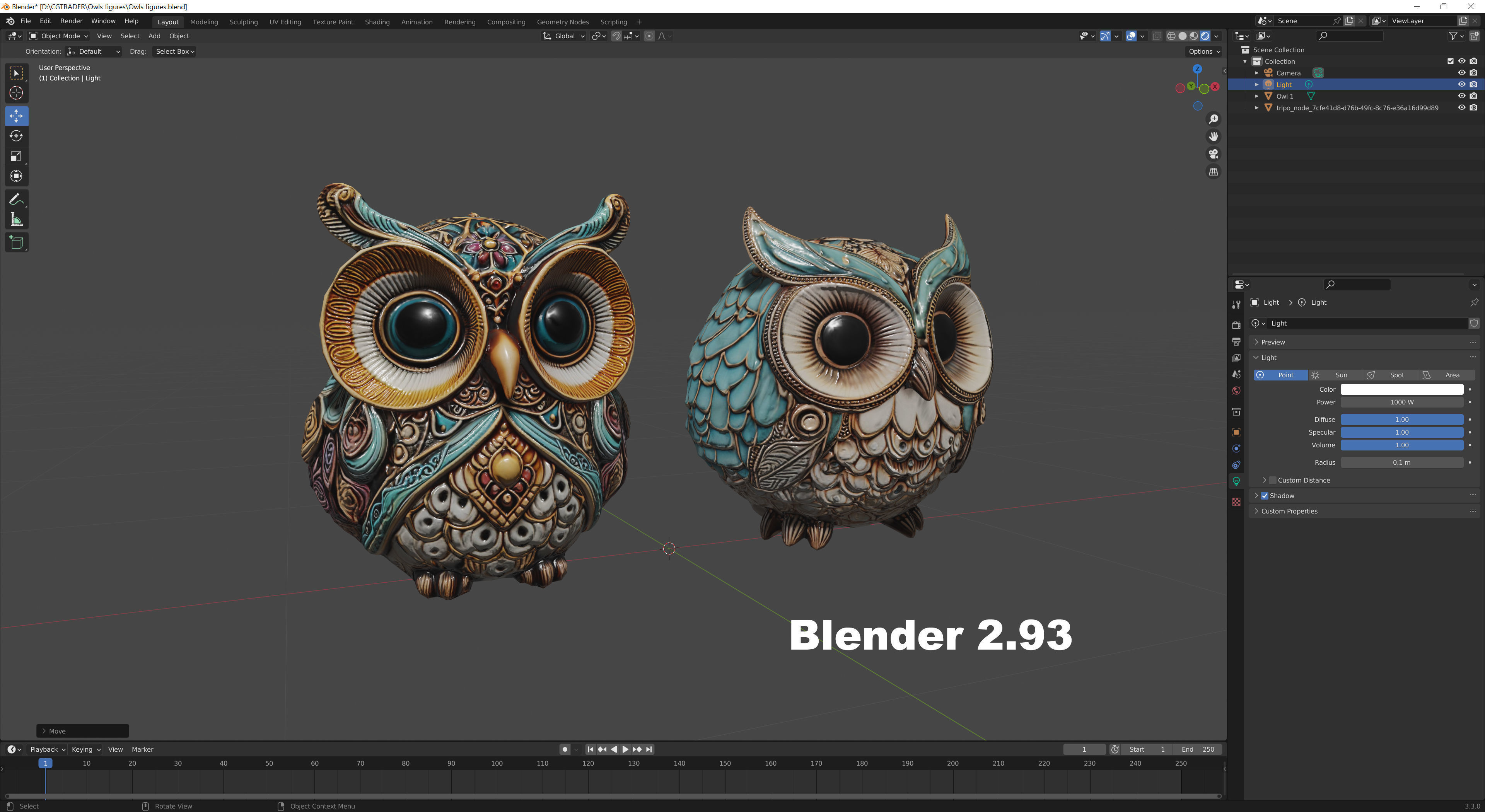Open the Render menu
This screenshot has width=1485, height=812.
(x=71, y=21)
